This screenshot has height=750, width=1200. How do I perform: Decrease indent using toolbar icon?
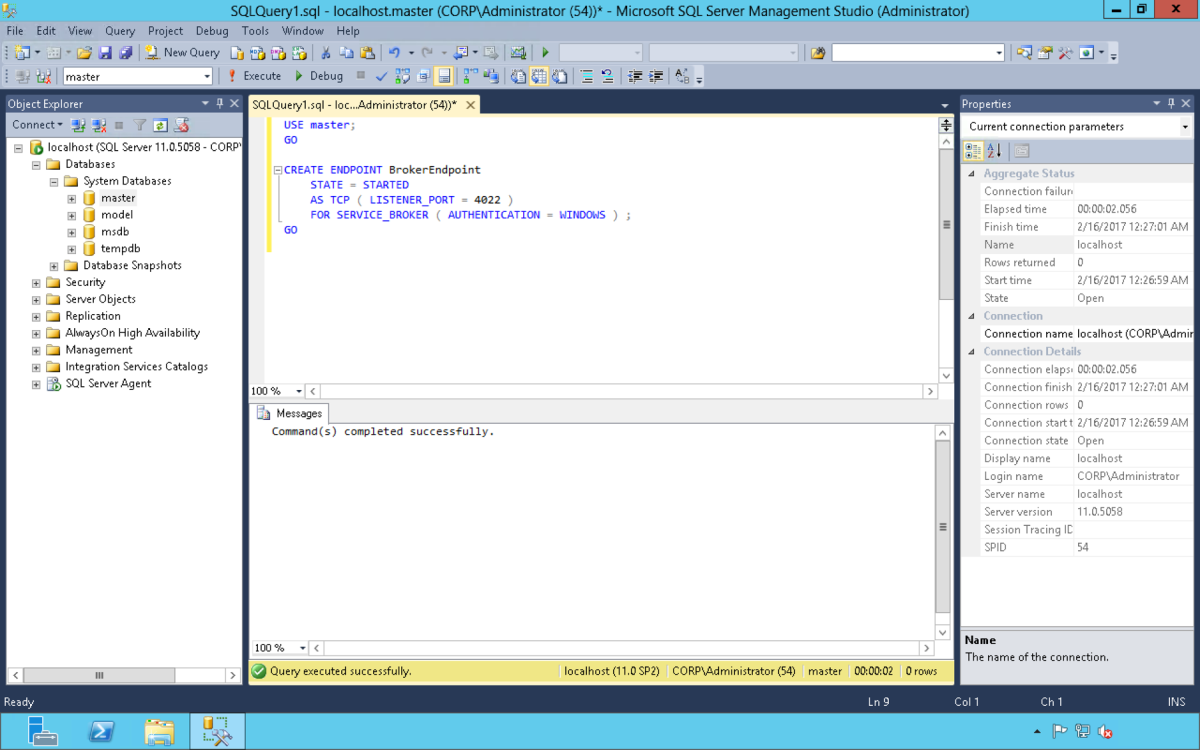635,76
